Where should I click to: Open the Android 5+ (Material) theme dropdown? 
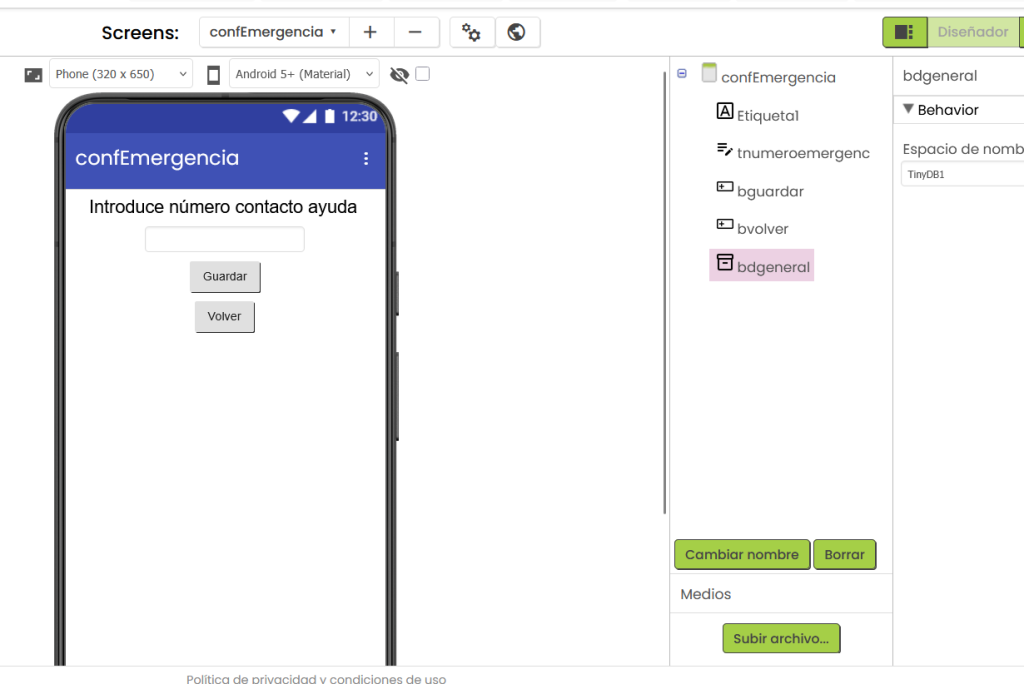tap(304, 74)
